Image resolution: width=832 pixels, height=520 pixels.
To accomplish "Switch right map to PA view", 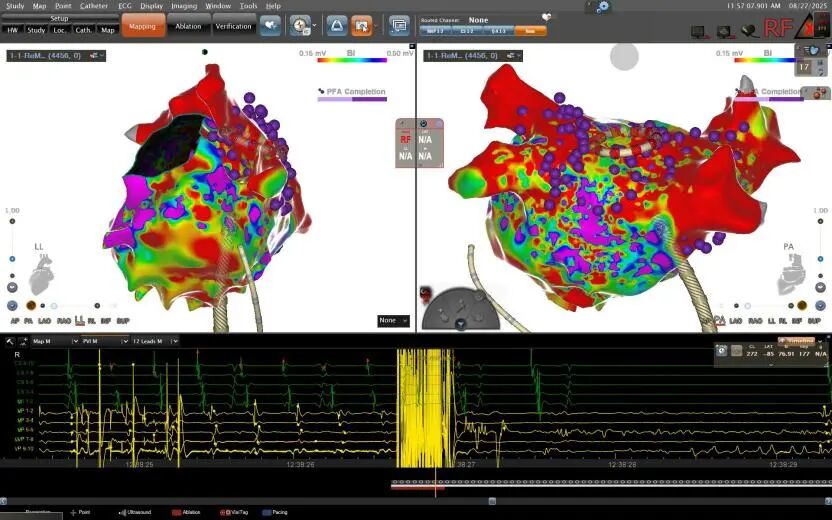I will tap(719, 321).
